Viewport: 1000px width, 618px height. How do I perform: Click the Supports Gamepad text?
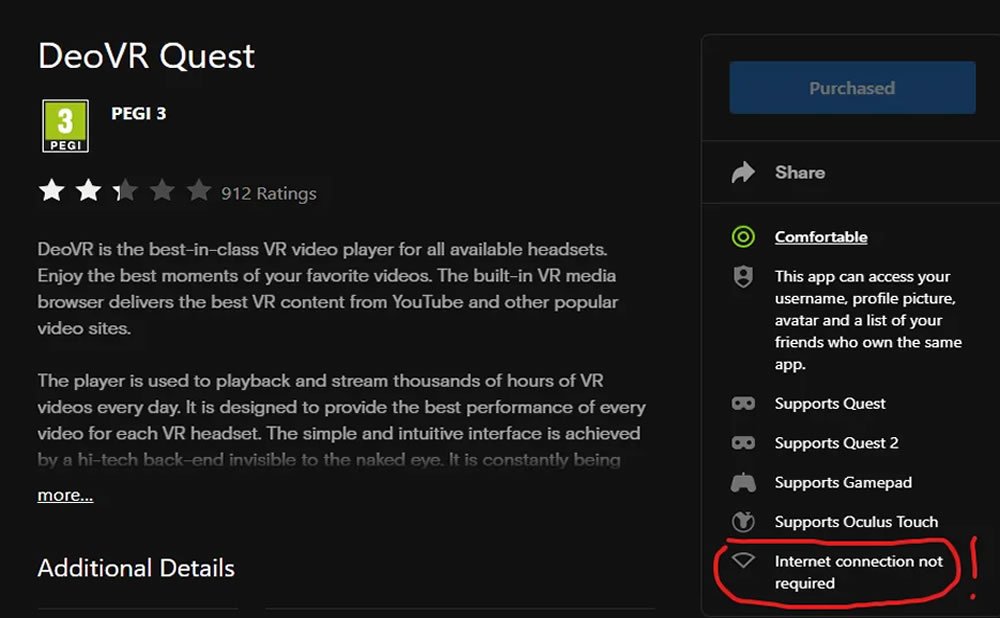tap(843, 483)
